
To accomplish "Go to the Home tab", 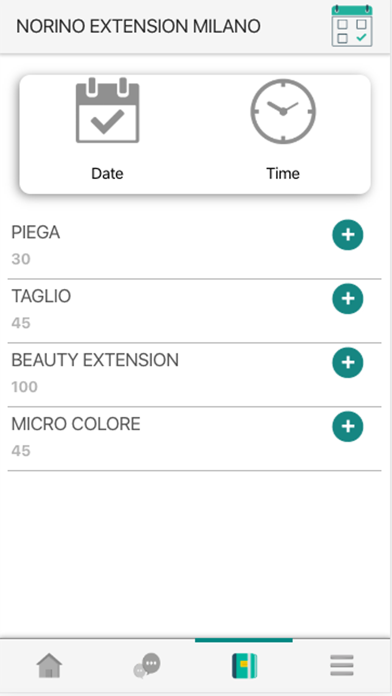I will point(49,665).
